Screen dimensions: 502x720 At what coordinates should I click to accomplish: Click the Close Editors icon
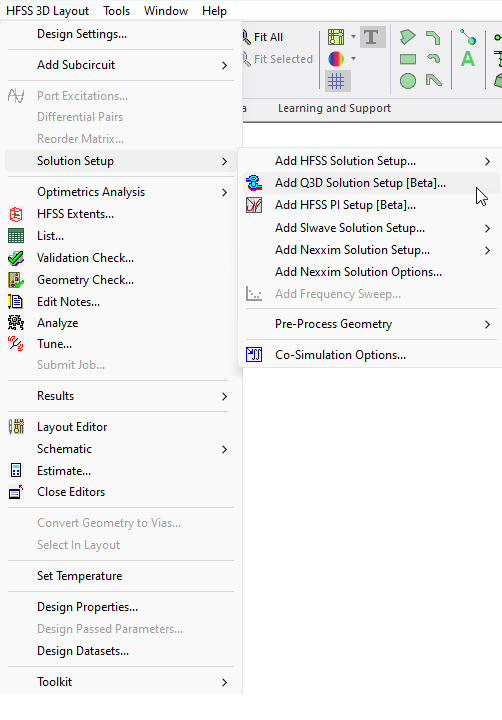pos(16,492)
